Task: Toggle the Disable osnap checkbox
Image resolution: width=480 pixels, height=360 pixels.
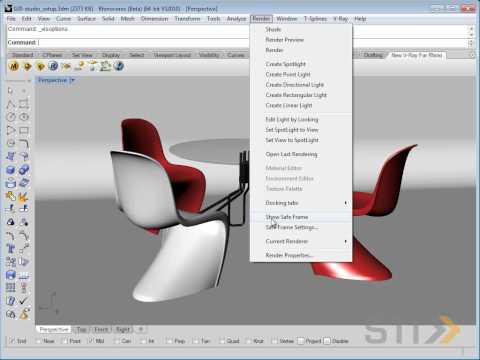Action: pyautogui.click(x=327, y=341)
